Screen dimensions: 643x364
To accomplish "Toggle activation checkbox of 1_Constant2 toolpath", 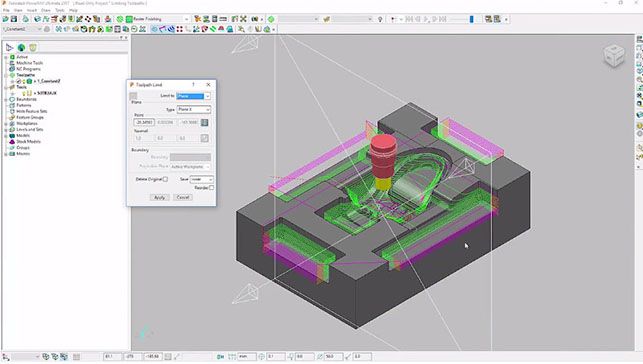I will (19, 81).
